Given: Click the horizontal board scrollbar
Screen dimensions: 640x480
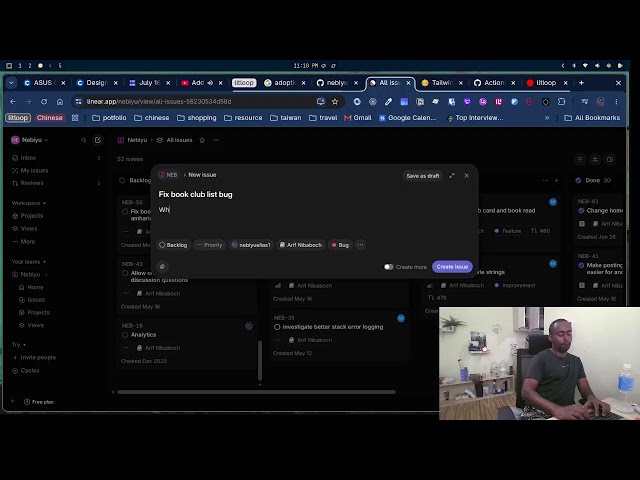Looking at the screenshot, I should [256, 392].
